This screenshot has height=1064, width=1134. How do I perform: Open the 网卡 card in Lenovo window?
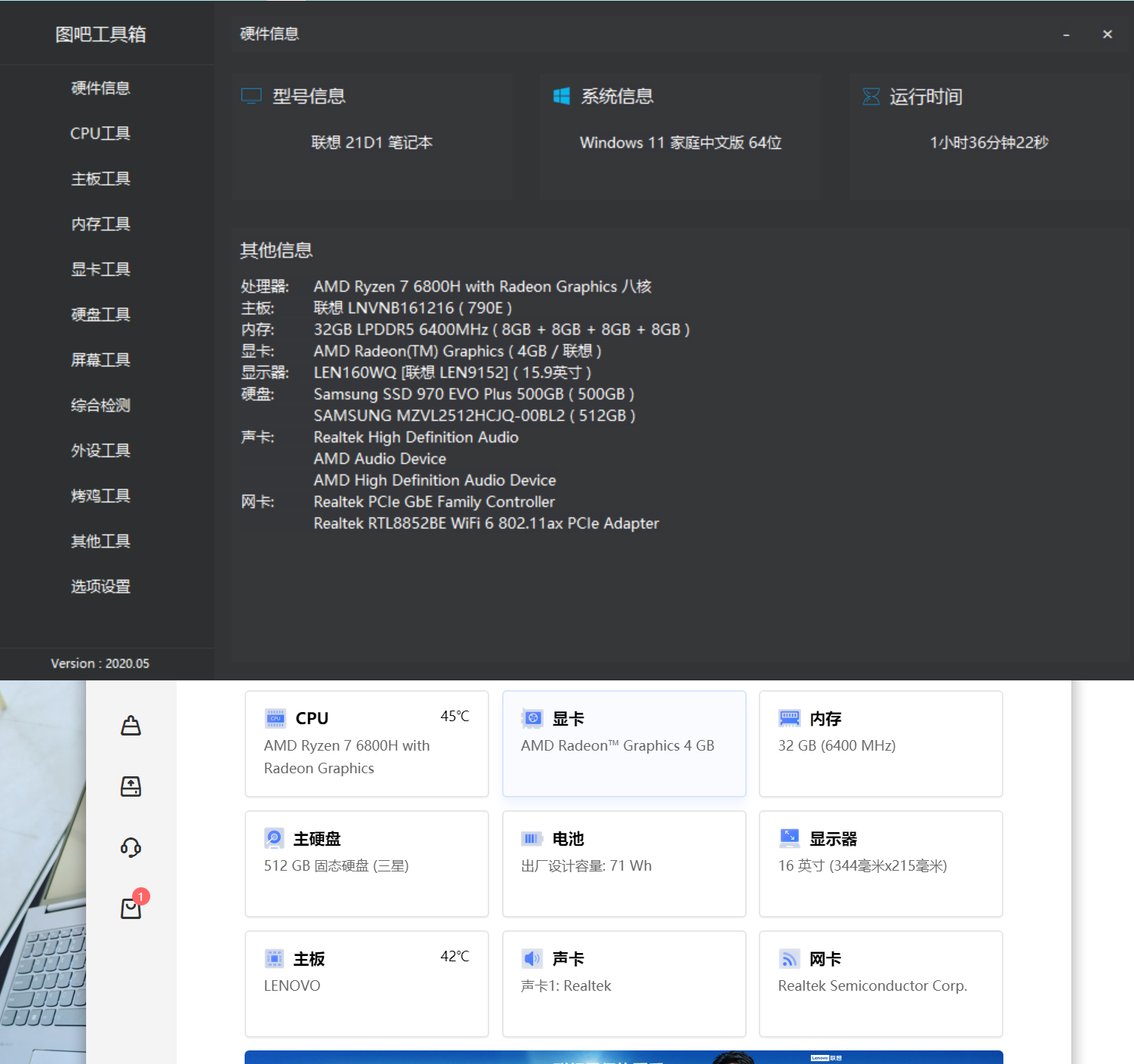pos(881,984)
